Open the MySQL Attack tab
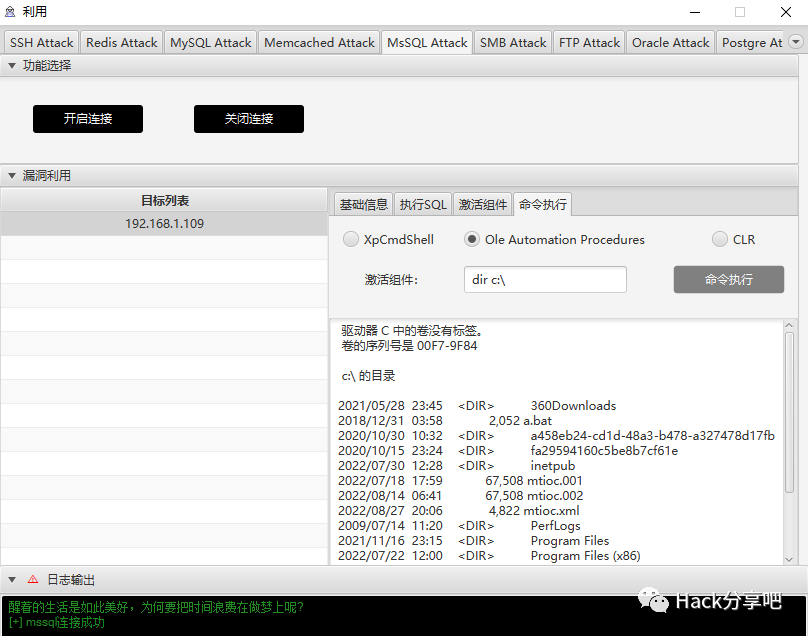Image resolution: width=808 pixels, height=636 pixels. pyautogui.click(x=210, y=43)
